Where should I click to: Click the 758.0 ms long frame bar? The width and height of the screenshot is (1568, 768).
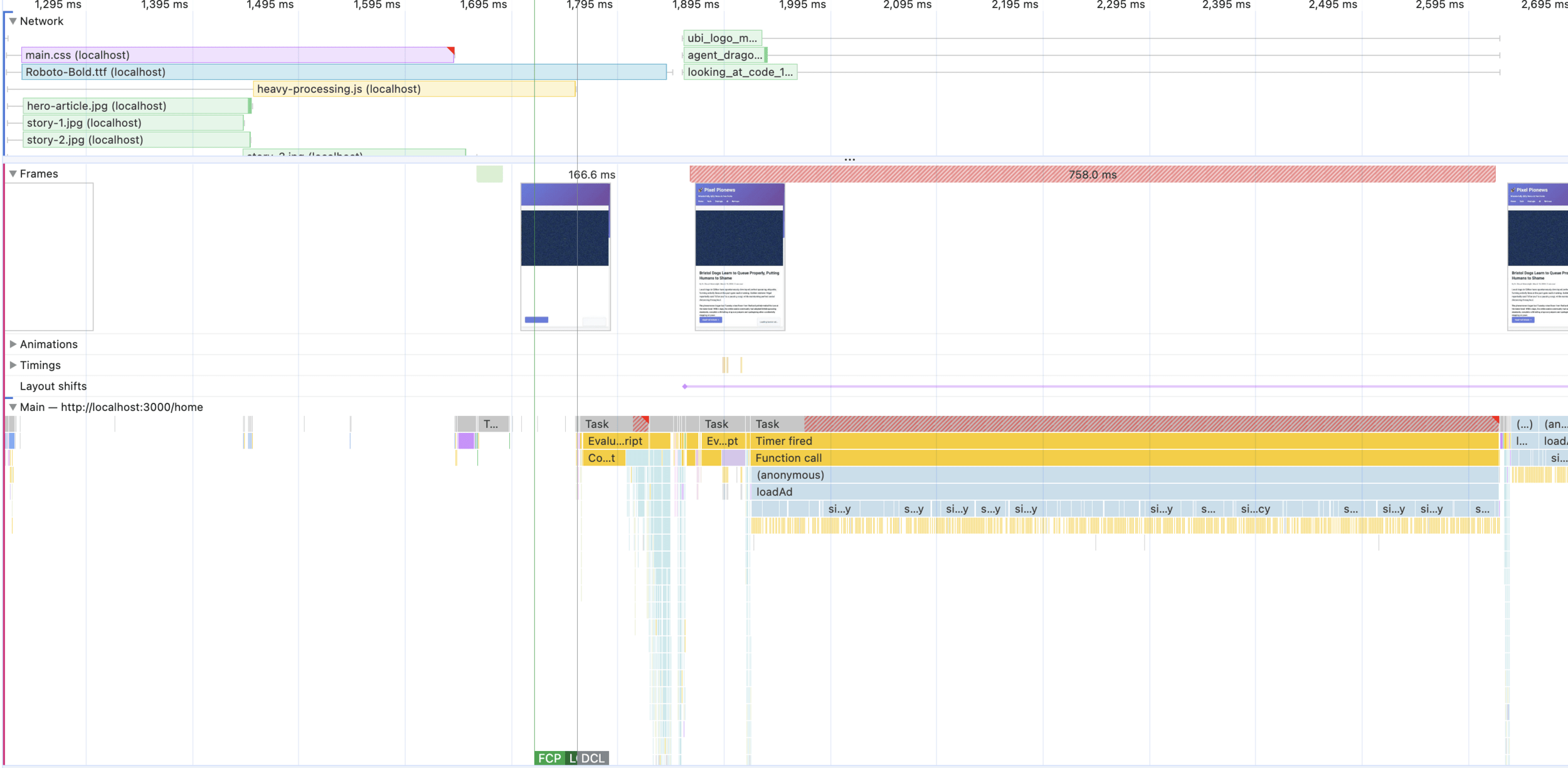[x=1092, y=174]
